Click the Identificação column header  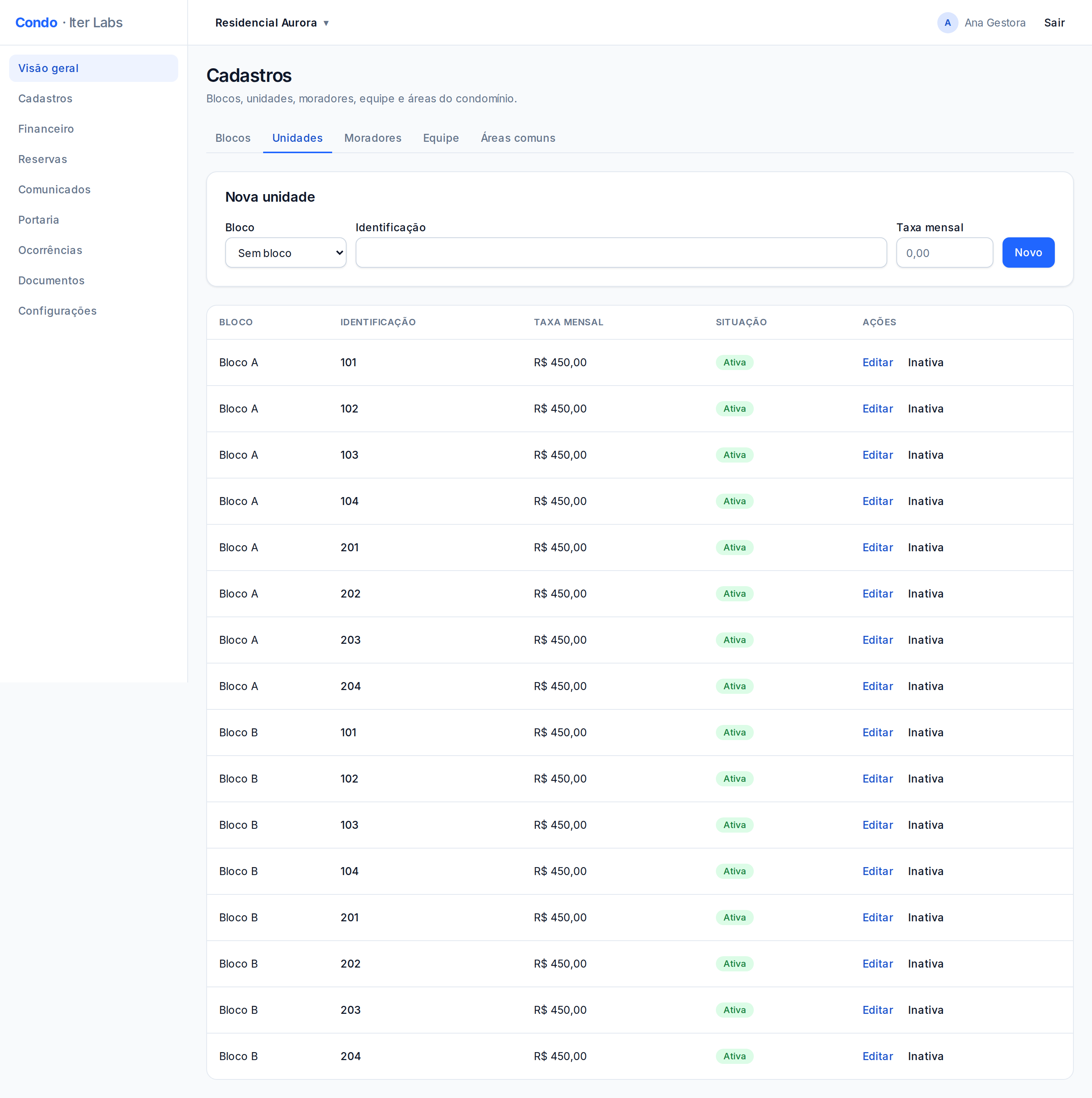point(378,322)
